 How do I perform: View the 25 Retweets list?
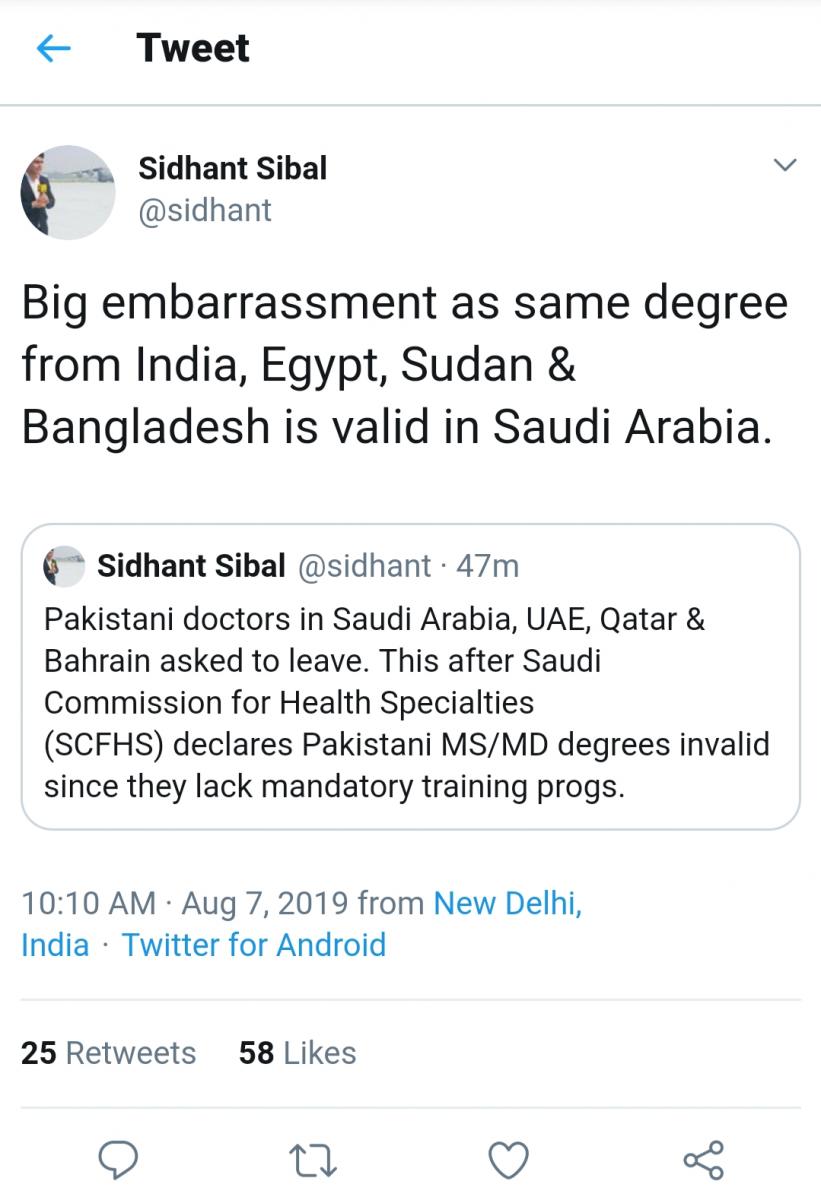point(108,1053)
